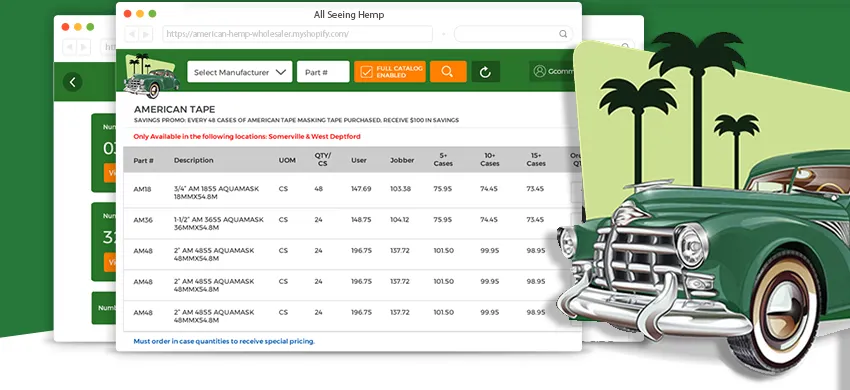Click 15+ Cases price in AM36 row
Image resolution: width=850 pixels, height=390 pixels.
[x=535, y=220]
